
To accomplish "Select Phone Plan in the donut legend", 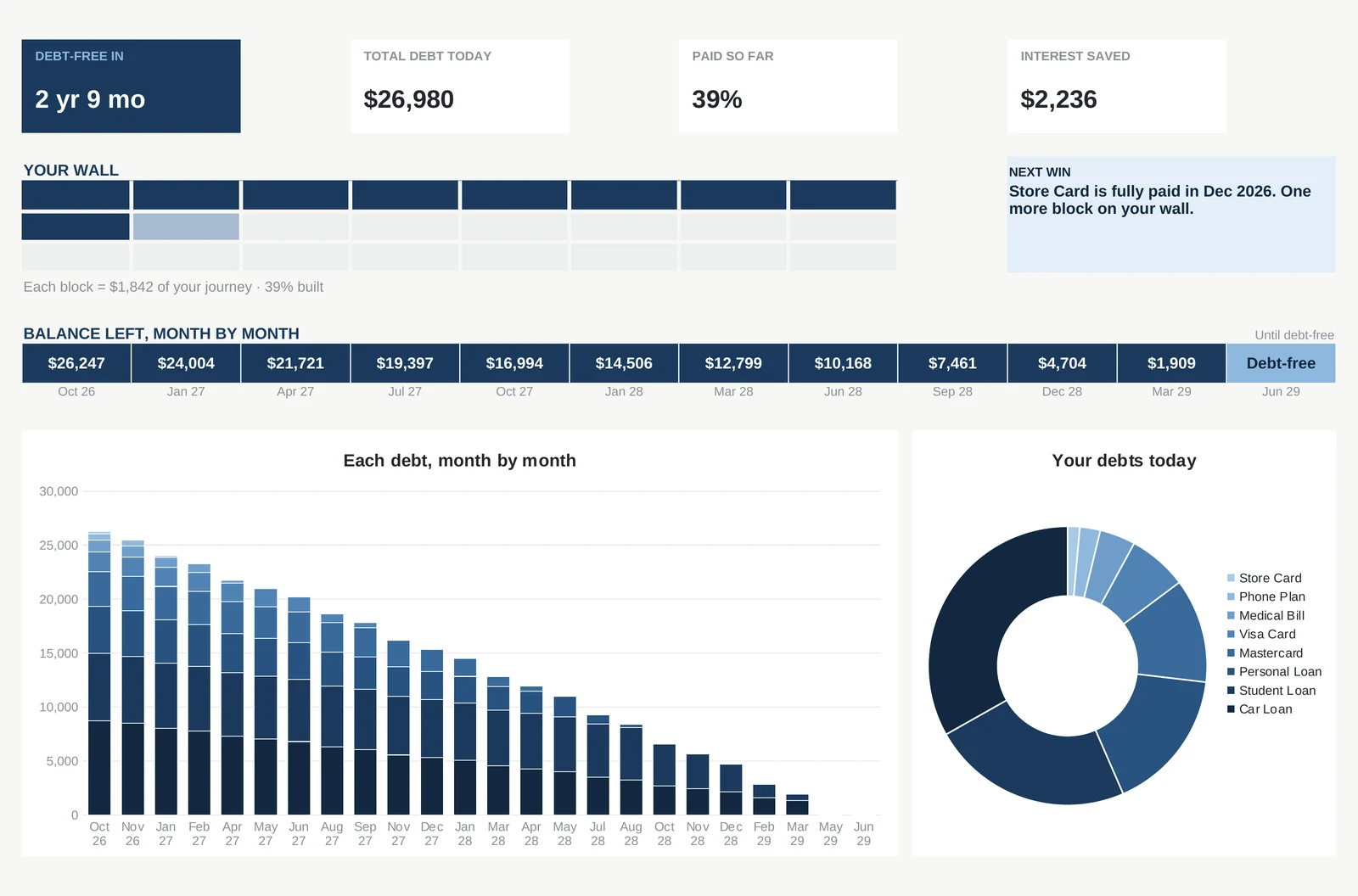I will (x=1265, y=596).
